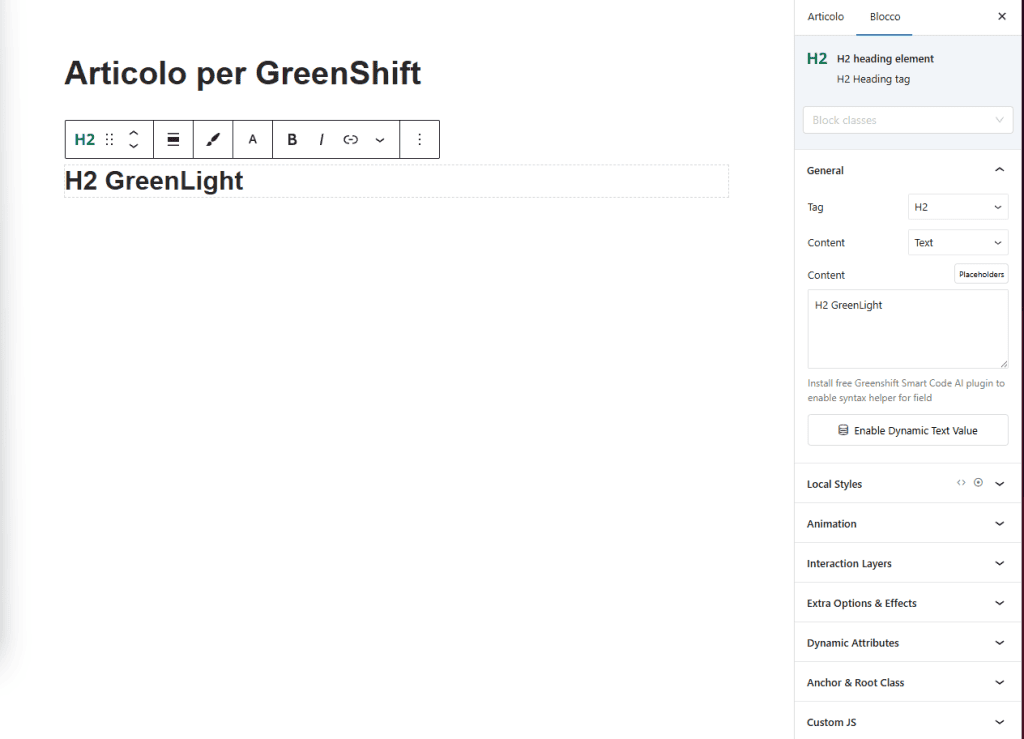The height and width of the screenshot is (739, 1024).
Task: Close the settings sidebar
Action: point(1002,16)
